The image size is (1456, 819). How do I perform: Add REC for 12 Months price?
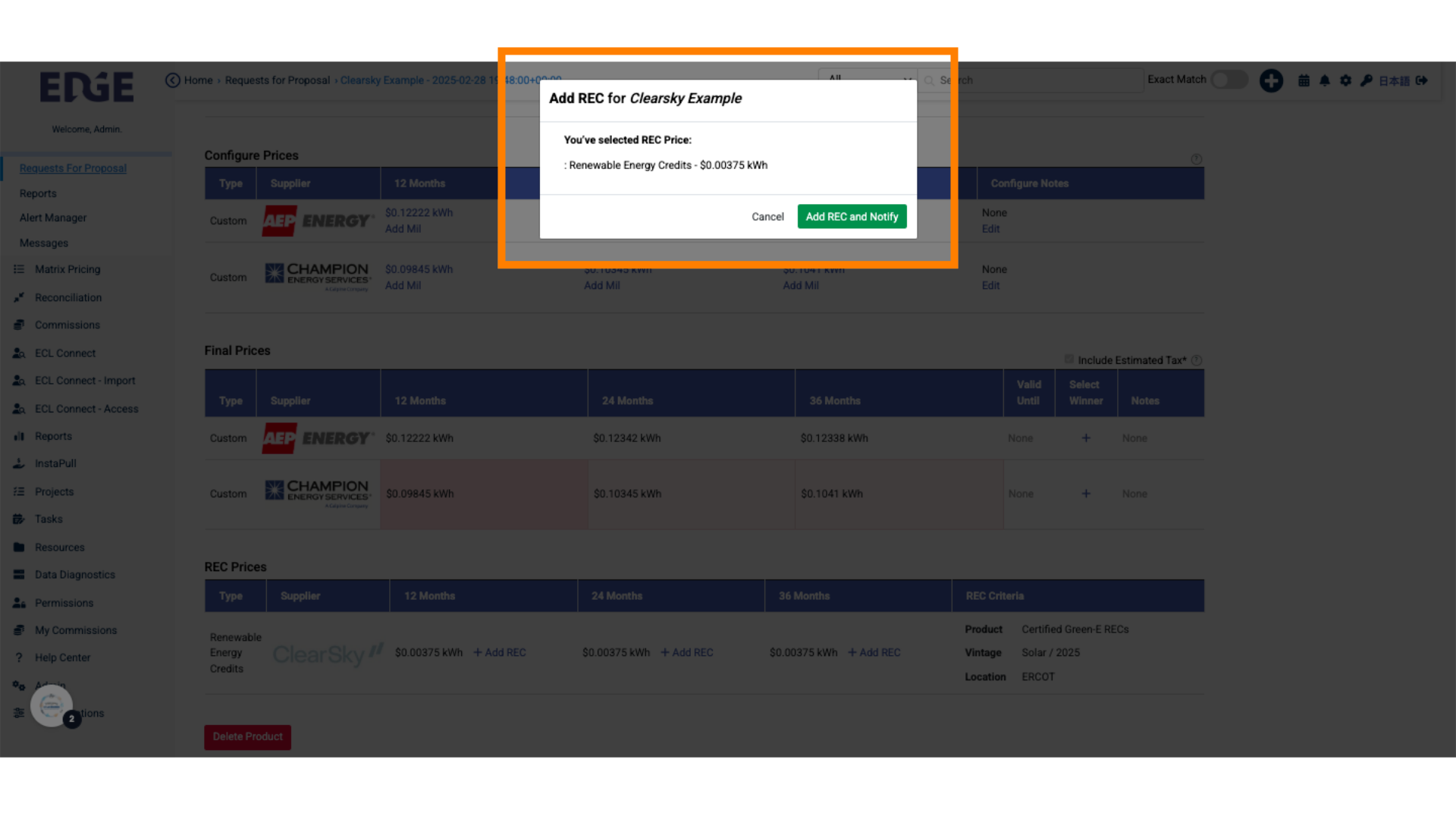[x=500, y=652]
